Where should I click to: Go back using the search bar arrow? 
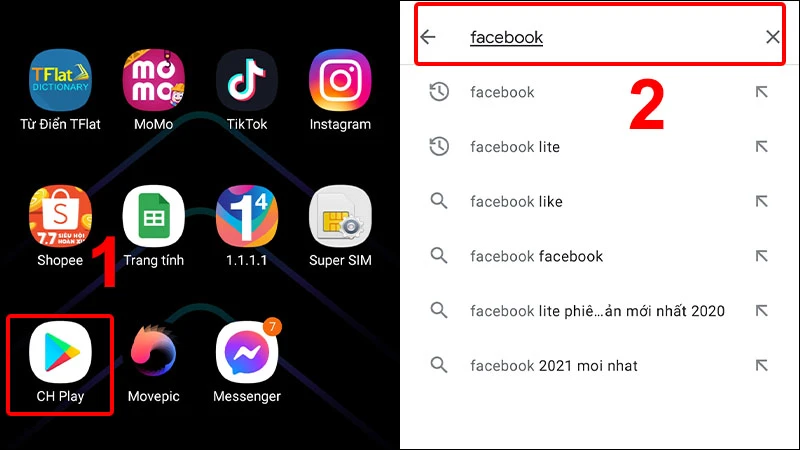[x=428, y=37]
